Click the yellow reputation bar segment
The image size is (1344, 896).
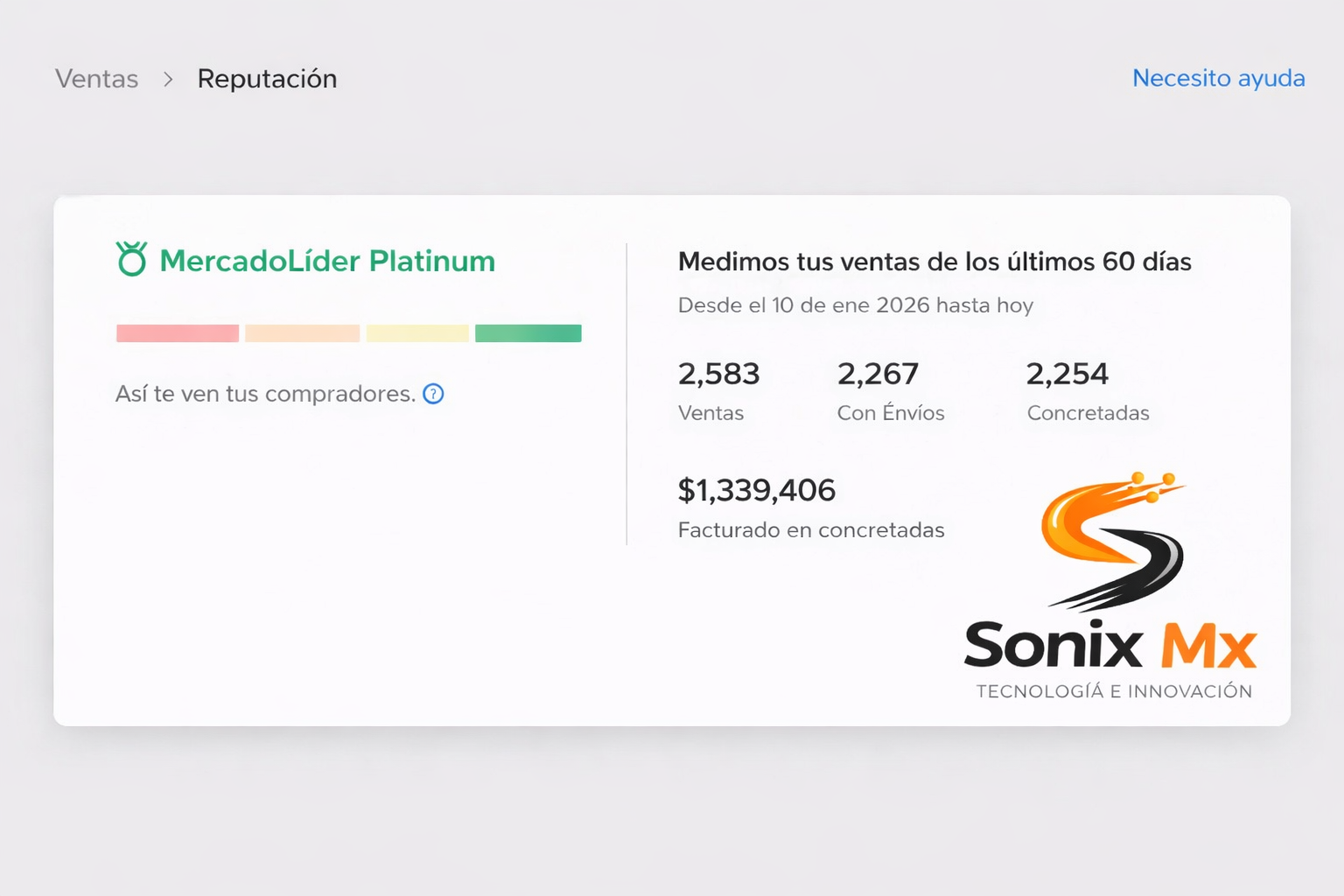417,333
